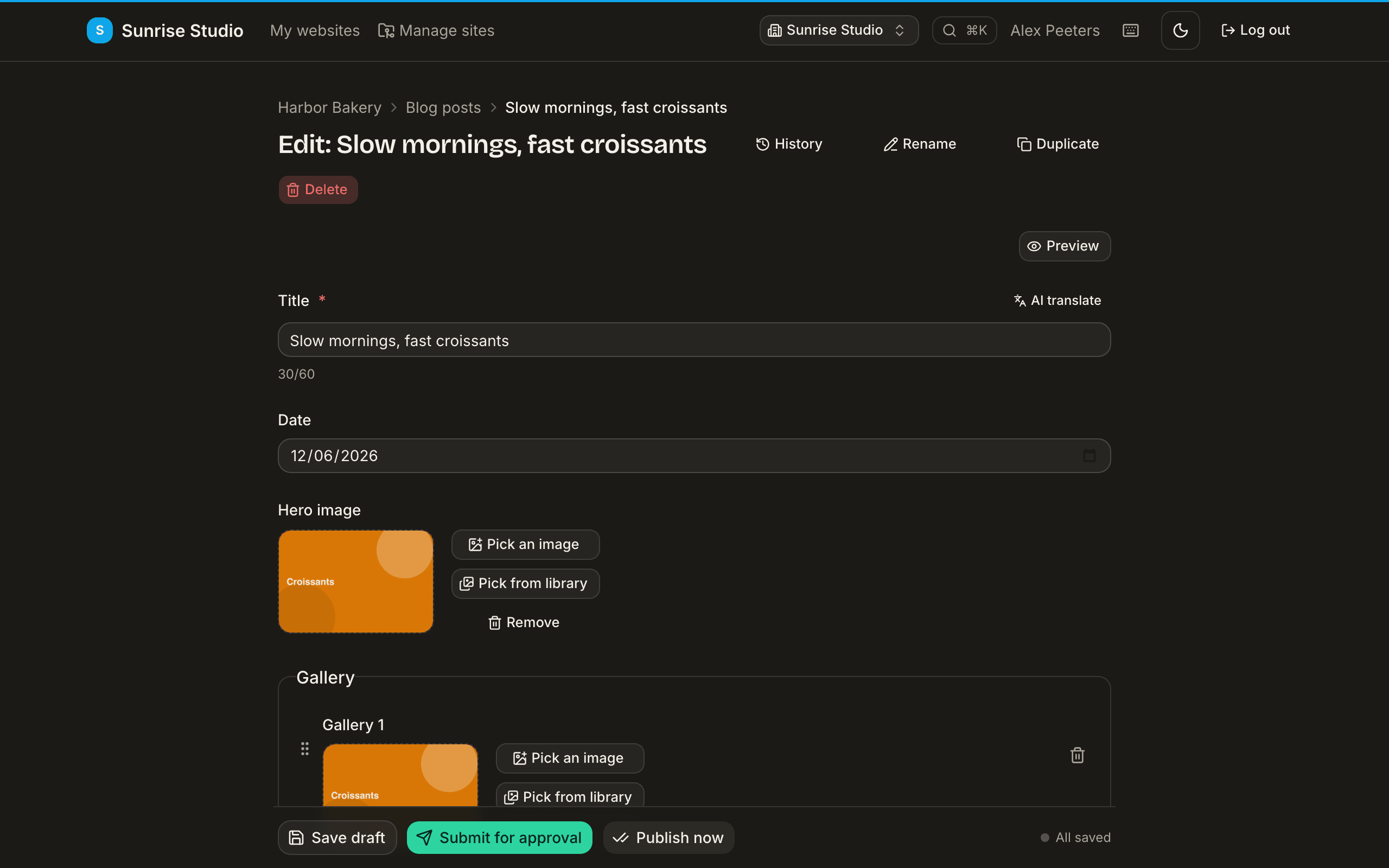Click Publish now

tap(668, 838)
